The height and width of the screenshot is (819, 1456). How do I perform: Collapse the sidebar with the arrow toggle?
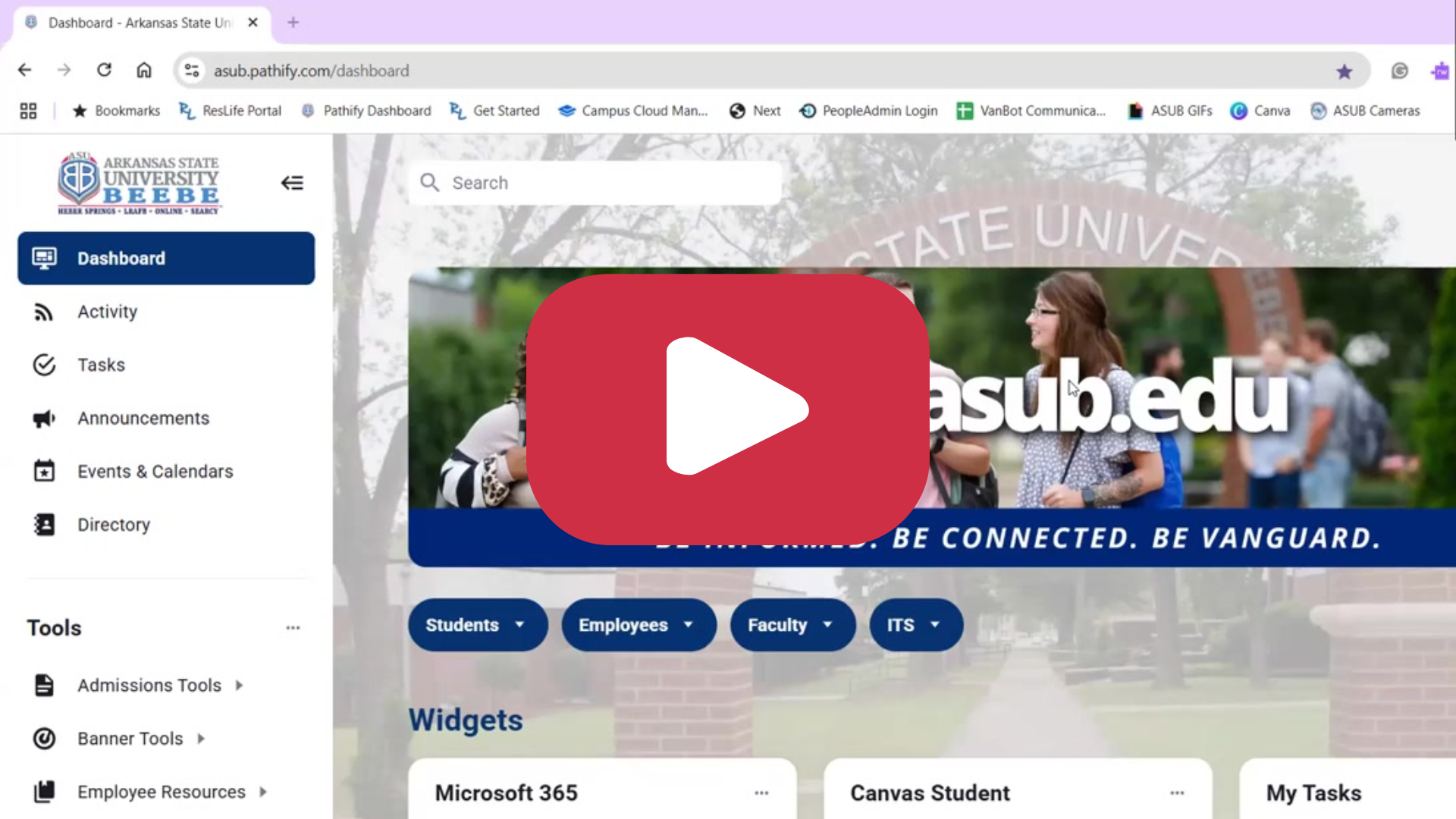pyautogui.click(x=292, y=183)
